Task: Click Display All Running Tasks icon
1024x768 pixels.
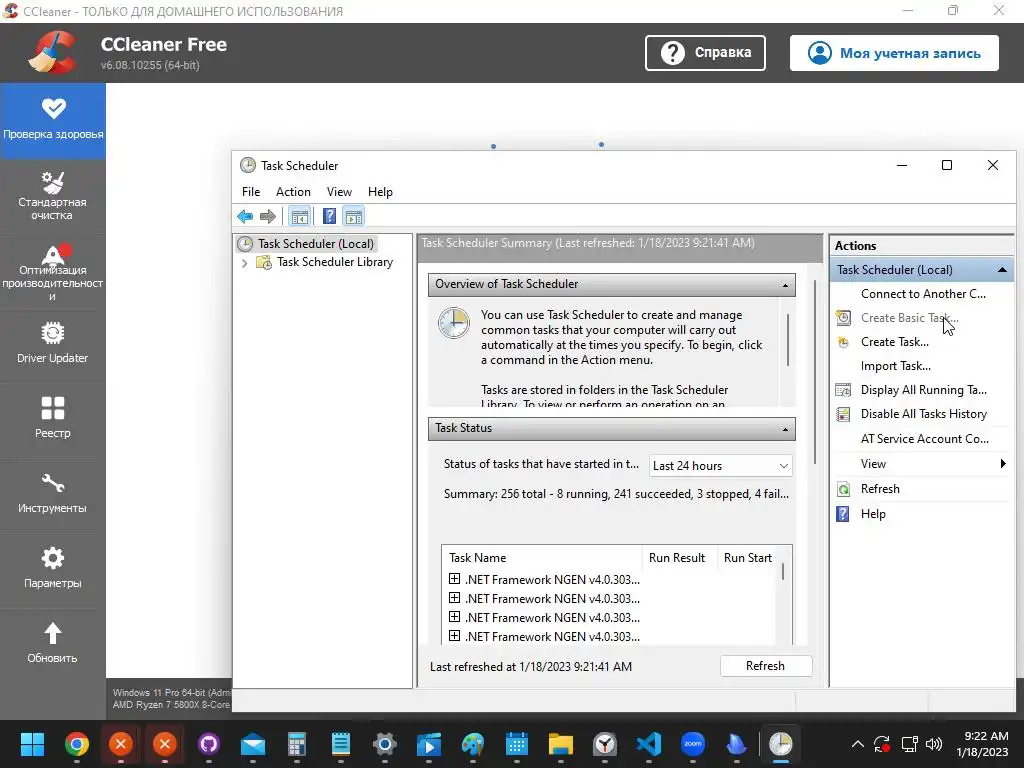Action: (x=843, y=390)
